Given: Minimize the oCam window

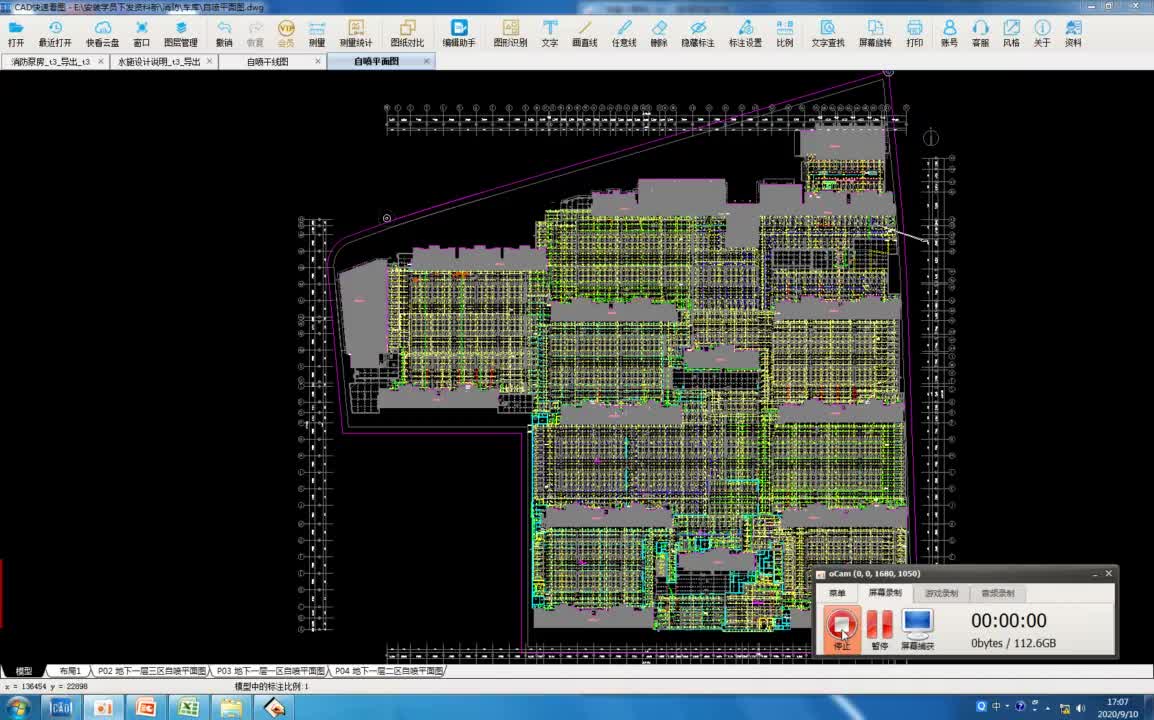Looking at the screenshot, I should (x=1095, y=573).
